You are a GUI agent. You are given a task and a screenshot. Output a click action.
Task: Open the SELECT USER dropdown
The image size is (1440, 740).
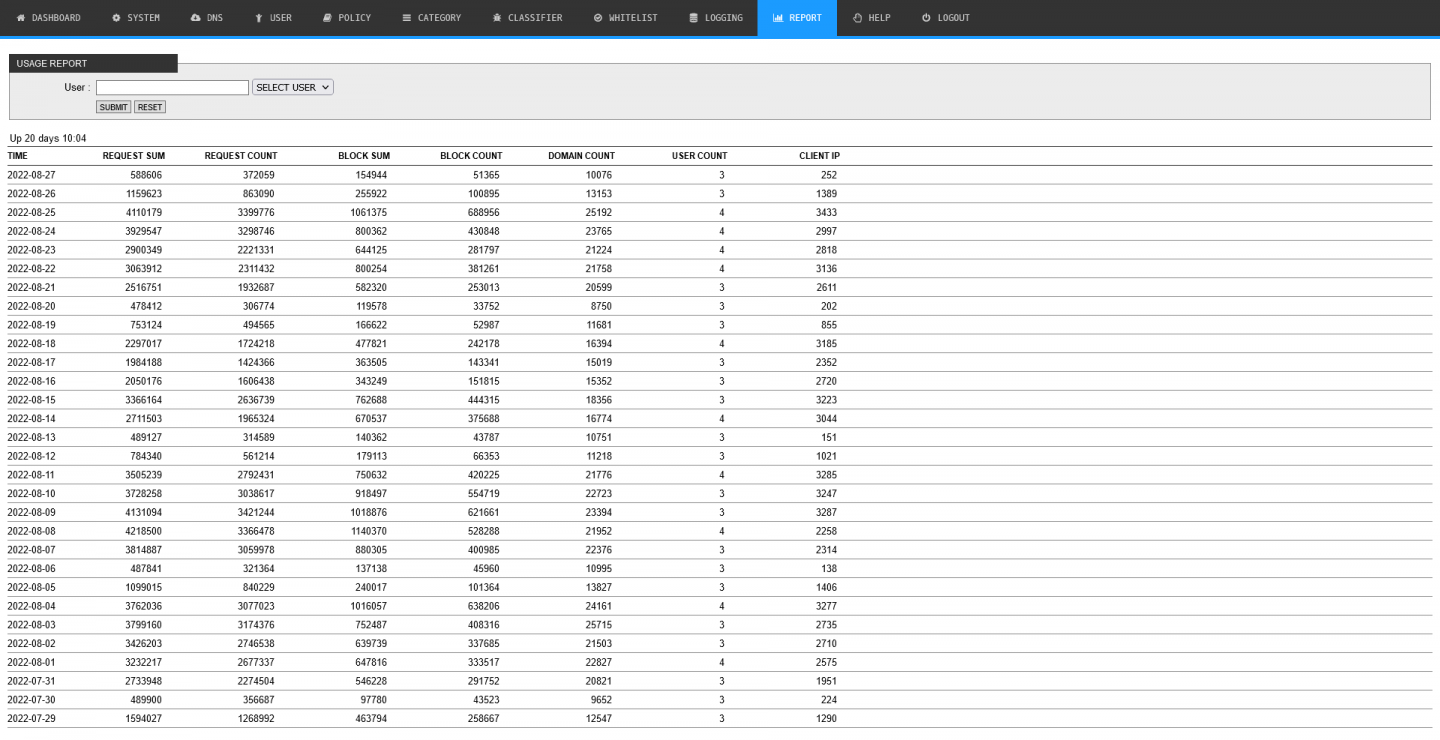click(x=293, y=88)
